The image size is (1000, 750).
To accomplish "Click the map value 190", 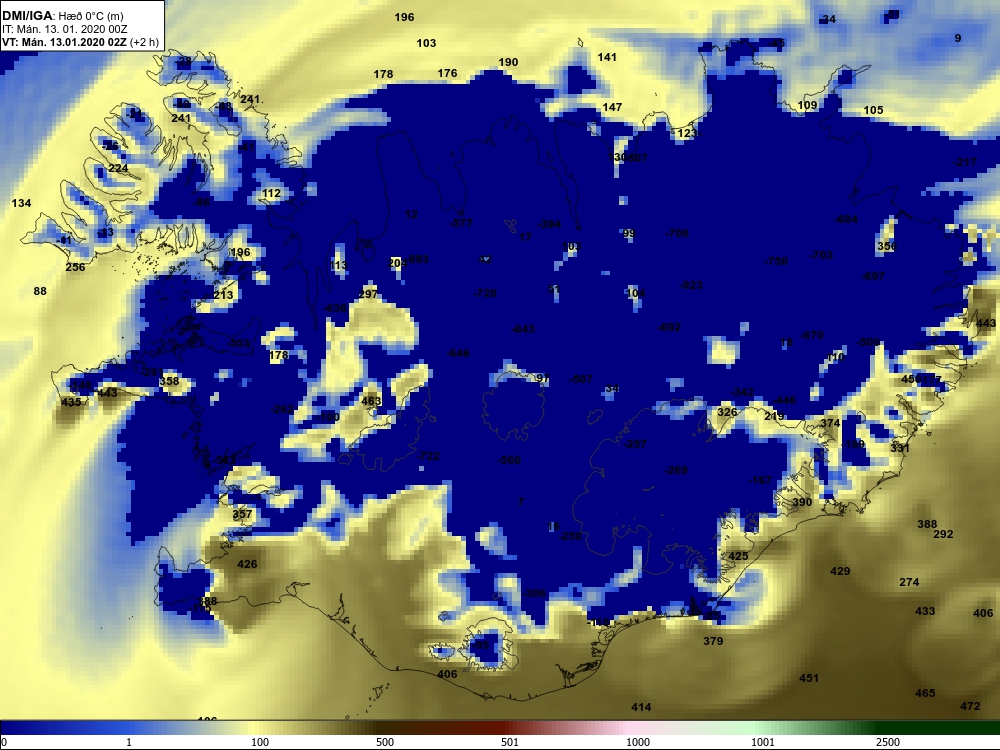I will (508, 62).
